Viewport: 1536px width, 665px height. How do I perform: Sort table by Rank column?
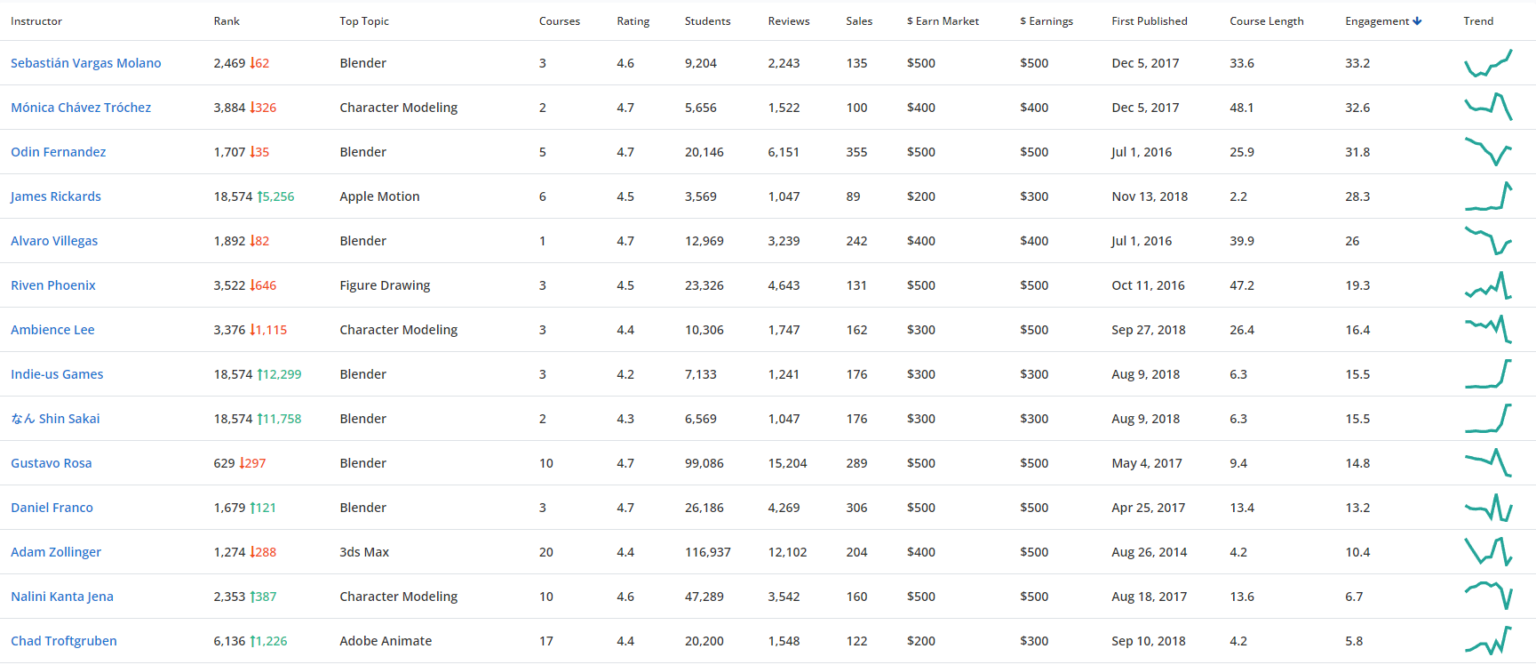click(x=227, y=21)
